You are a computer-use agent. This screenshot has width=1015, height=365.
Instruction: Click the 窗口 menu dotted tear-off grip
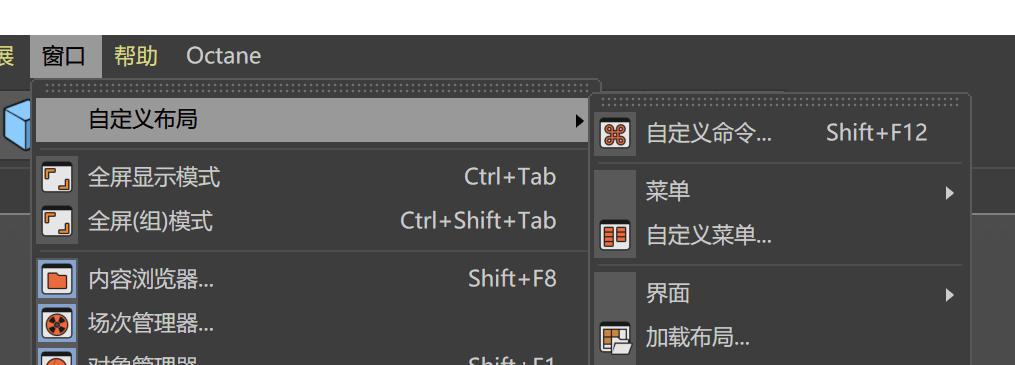[318, 87]
